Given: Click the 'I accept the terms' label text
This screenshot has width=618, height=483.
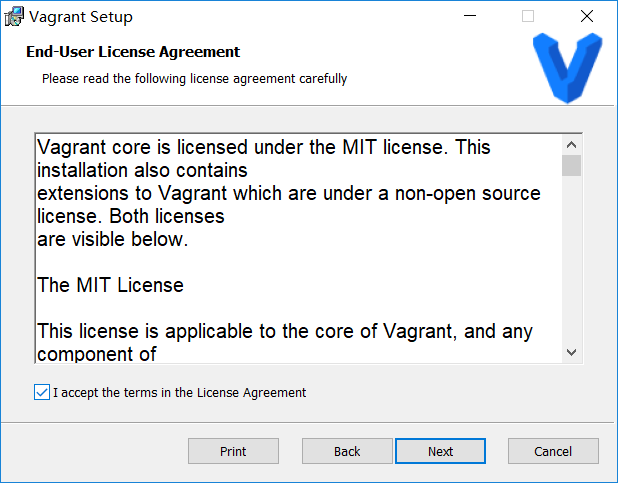Looking at the screenshot, I should [x=179, y=393].
